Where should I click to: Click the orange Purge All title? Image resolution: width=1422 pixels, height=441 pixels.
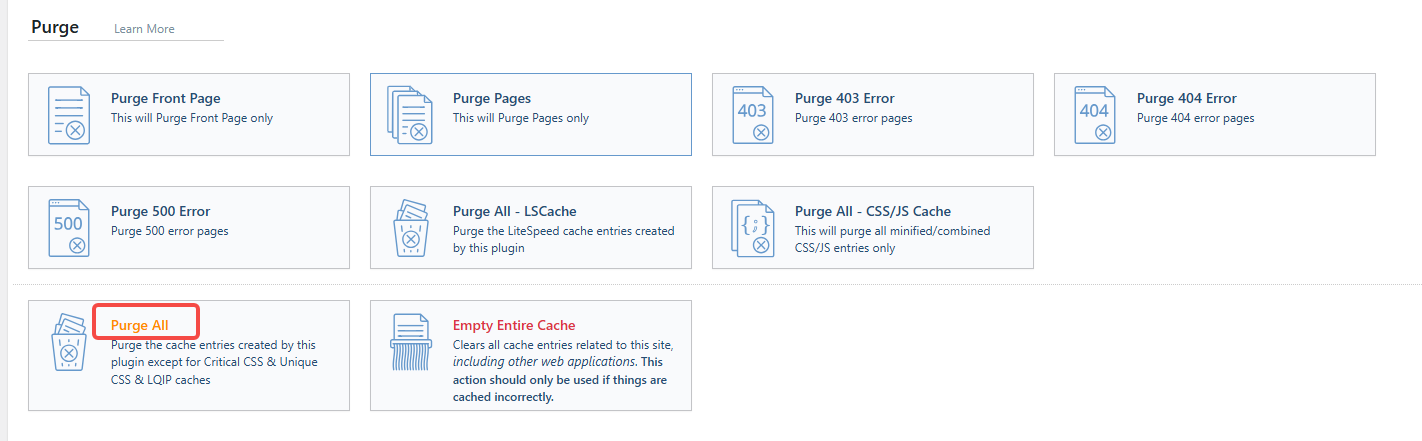coord(140,325)
